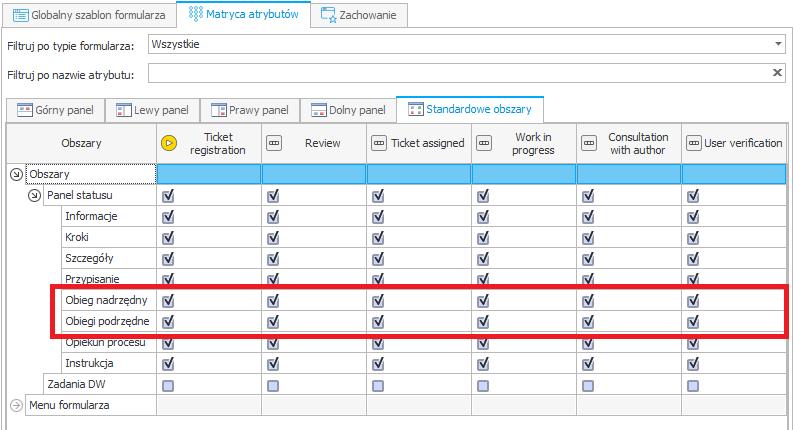
Task: Click the Consultation with author step icon
Action: click(x=589, y=143)
